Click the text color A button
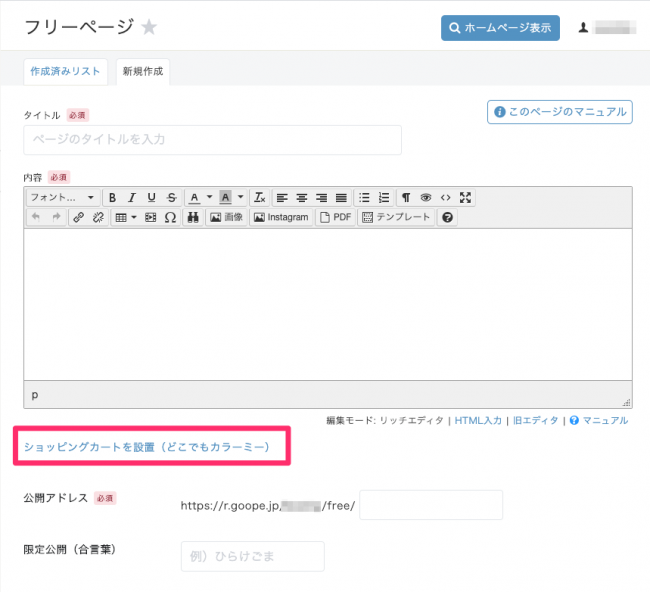Viewport: 650px width, 592px height. coord(194,197)
